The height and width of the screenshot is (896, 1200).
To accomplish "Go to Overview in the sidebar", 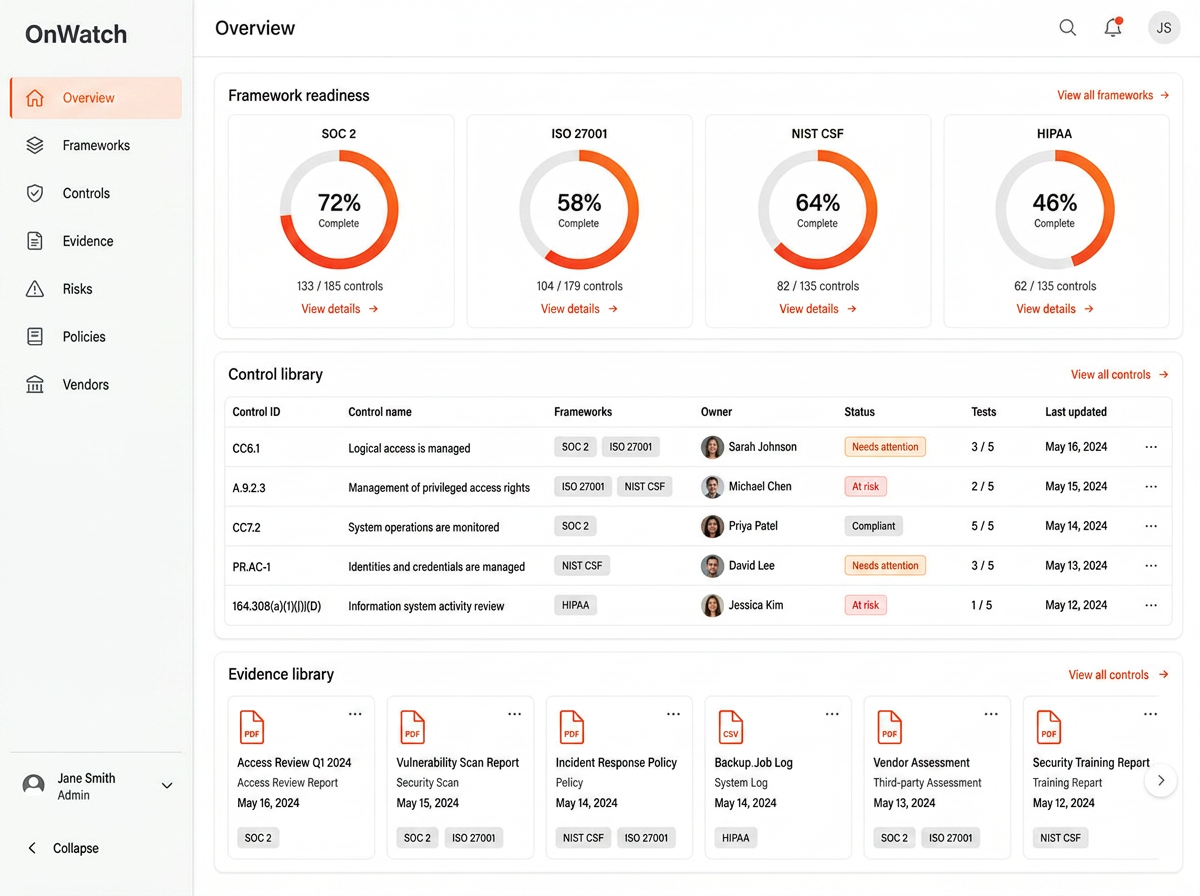I will tap(96, 98).
